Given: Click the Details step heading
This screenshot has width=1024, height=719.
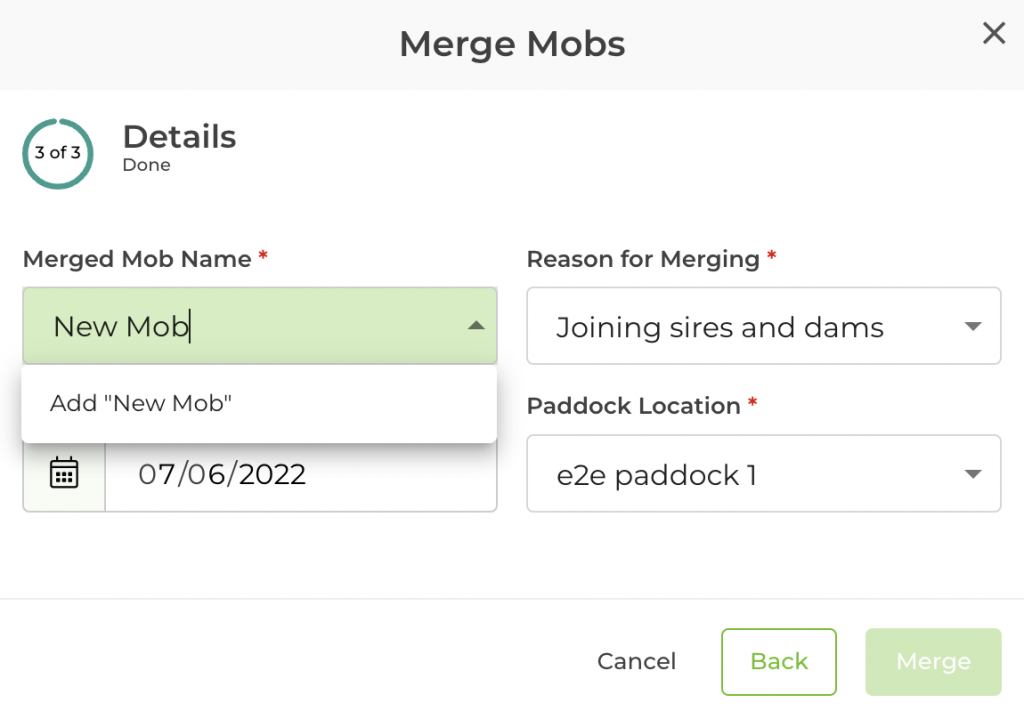Looking at the screenshot, I should point(179,137).
